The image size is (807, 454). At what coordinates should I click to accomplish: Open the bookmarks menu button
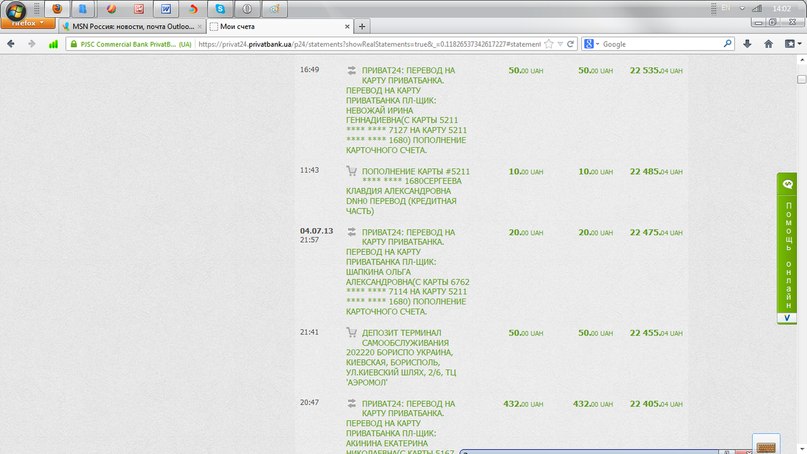[793, 44]
